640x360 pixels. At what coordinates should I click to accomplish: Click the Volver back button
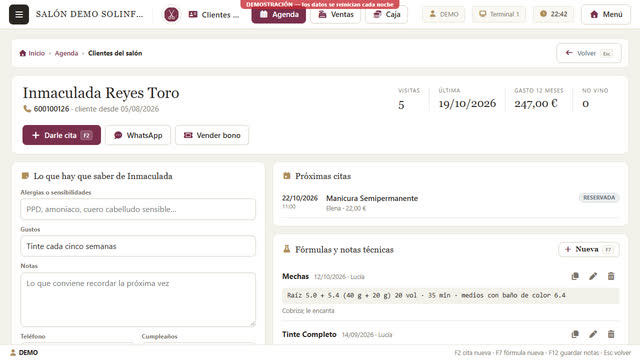[x=589, y=53]
